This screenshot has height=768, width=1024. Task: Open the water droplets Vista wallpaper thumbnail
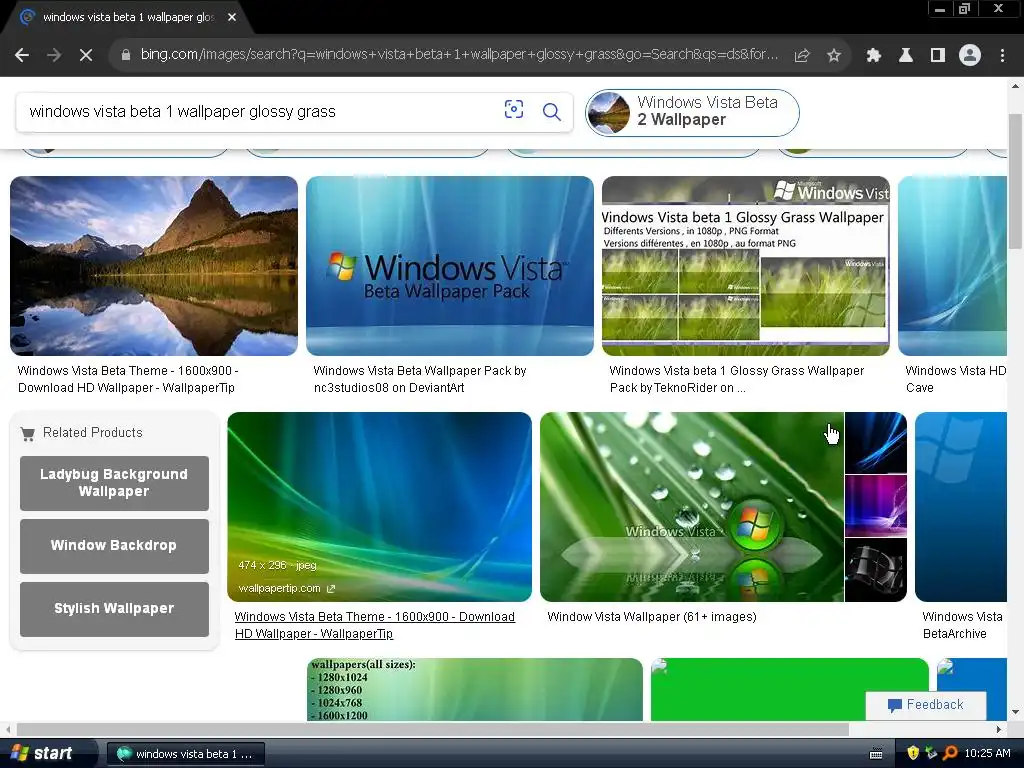click(692, 507)
